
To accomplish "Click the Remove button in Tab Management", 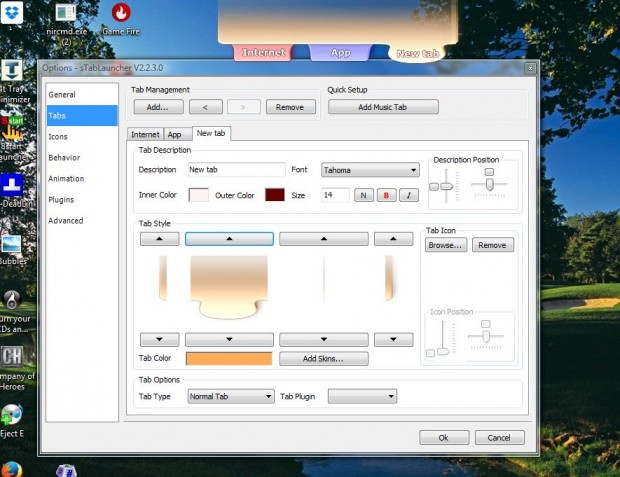I will click(291, 107).
